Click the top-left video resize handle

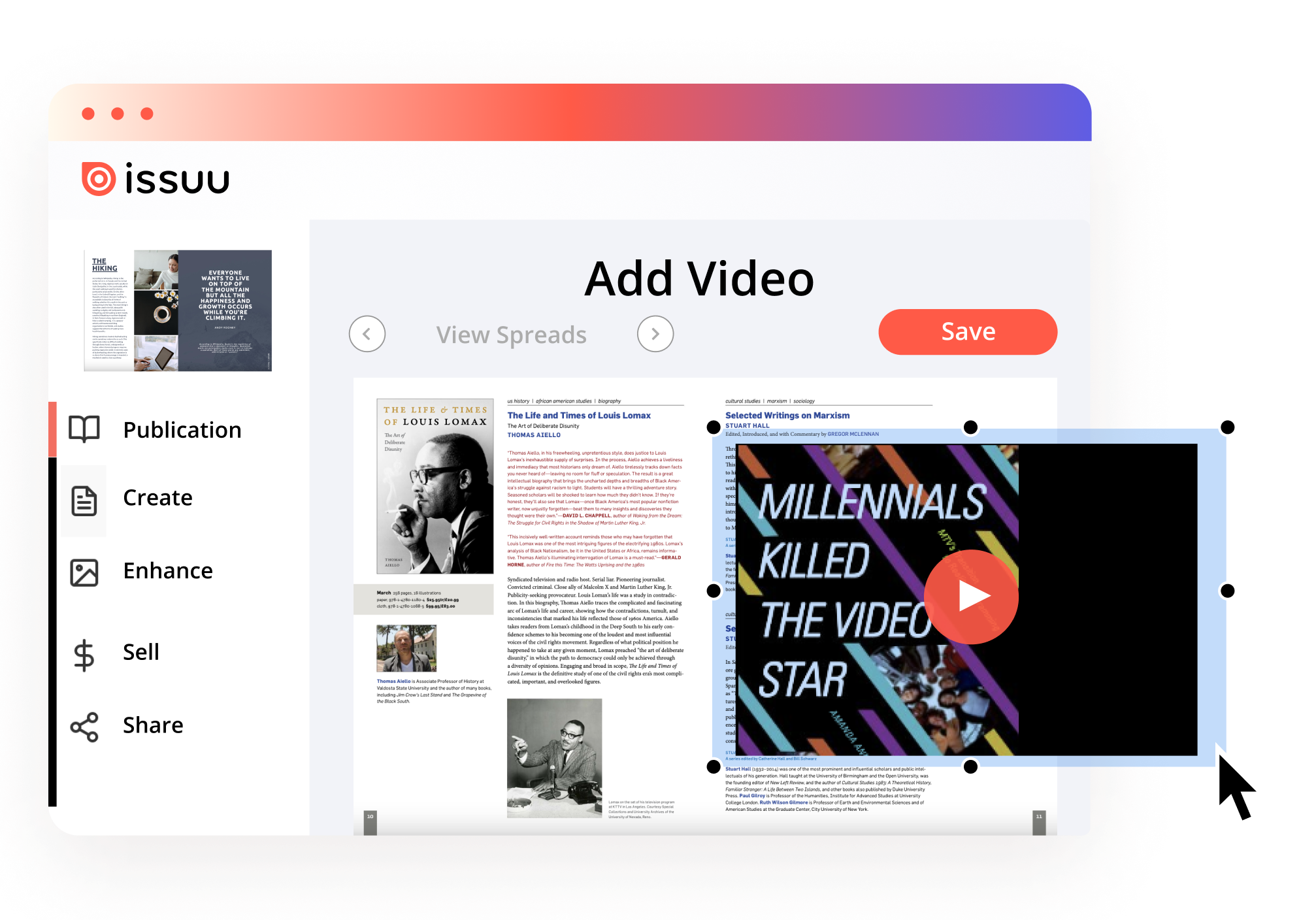coord(714,427)
